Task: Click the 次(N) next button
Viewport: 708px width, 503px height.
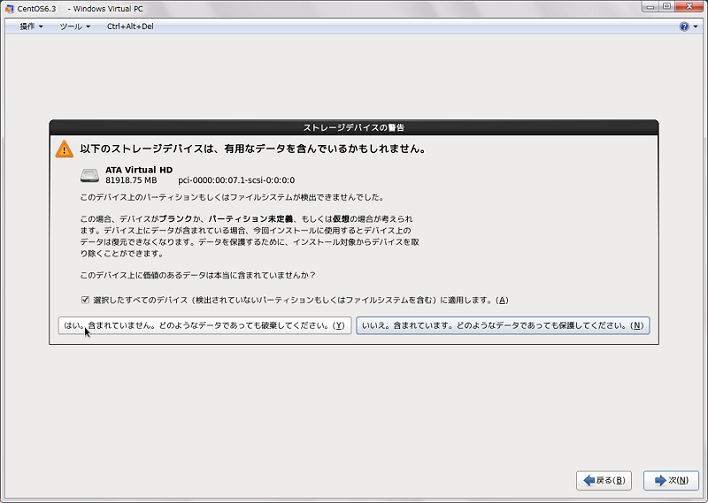Action: tap(671, 480)
